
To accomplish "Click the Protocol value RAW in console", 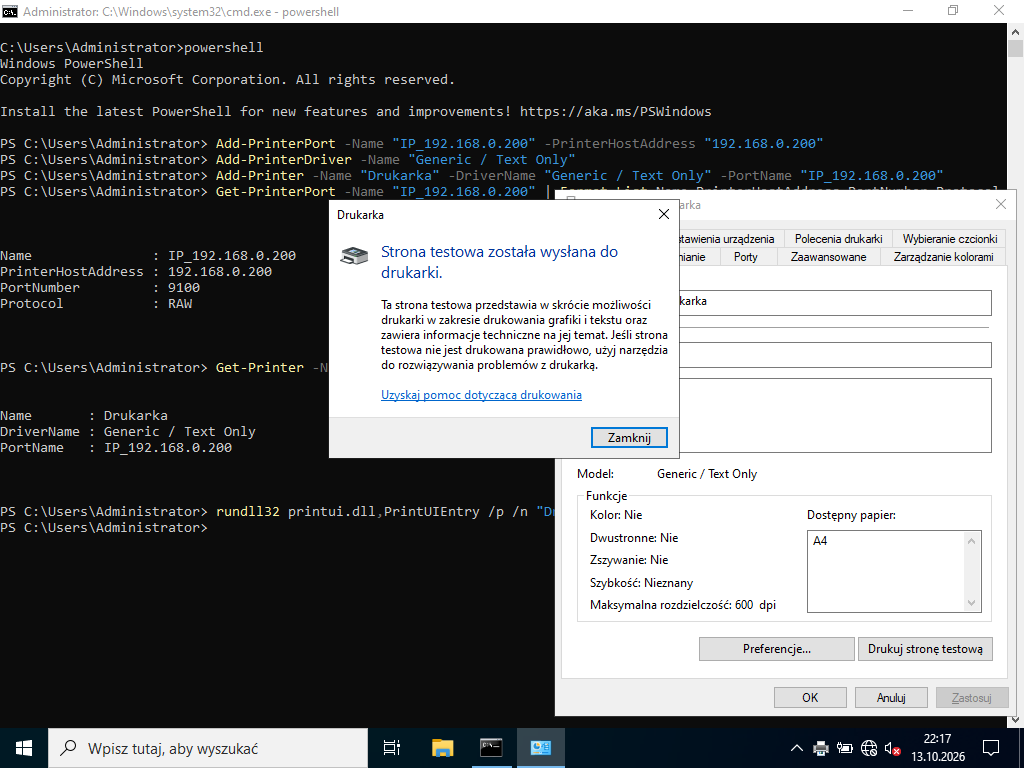I will click(x=180, y=304).
